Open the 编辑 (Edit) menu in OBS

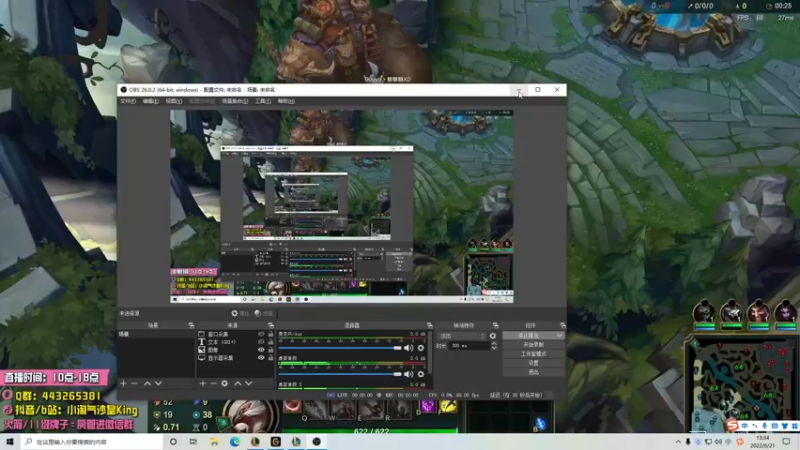click(x=150, y=101)
